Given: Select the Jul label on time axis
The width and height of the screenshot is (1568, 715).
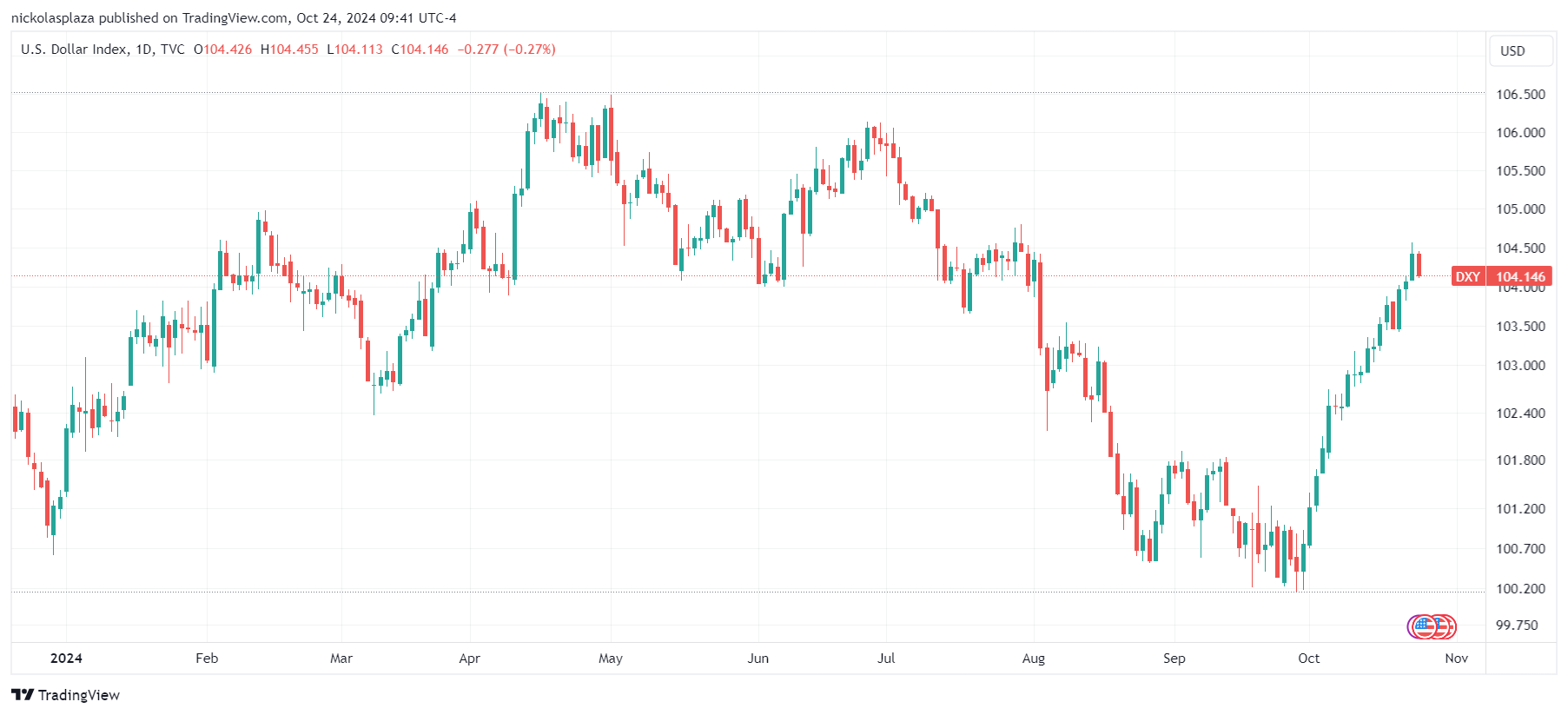Looking at the screenshot, I should (886, 659).
